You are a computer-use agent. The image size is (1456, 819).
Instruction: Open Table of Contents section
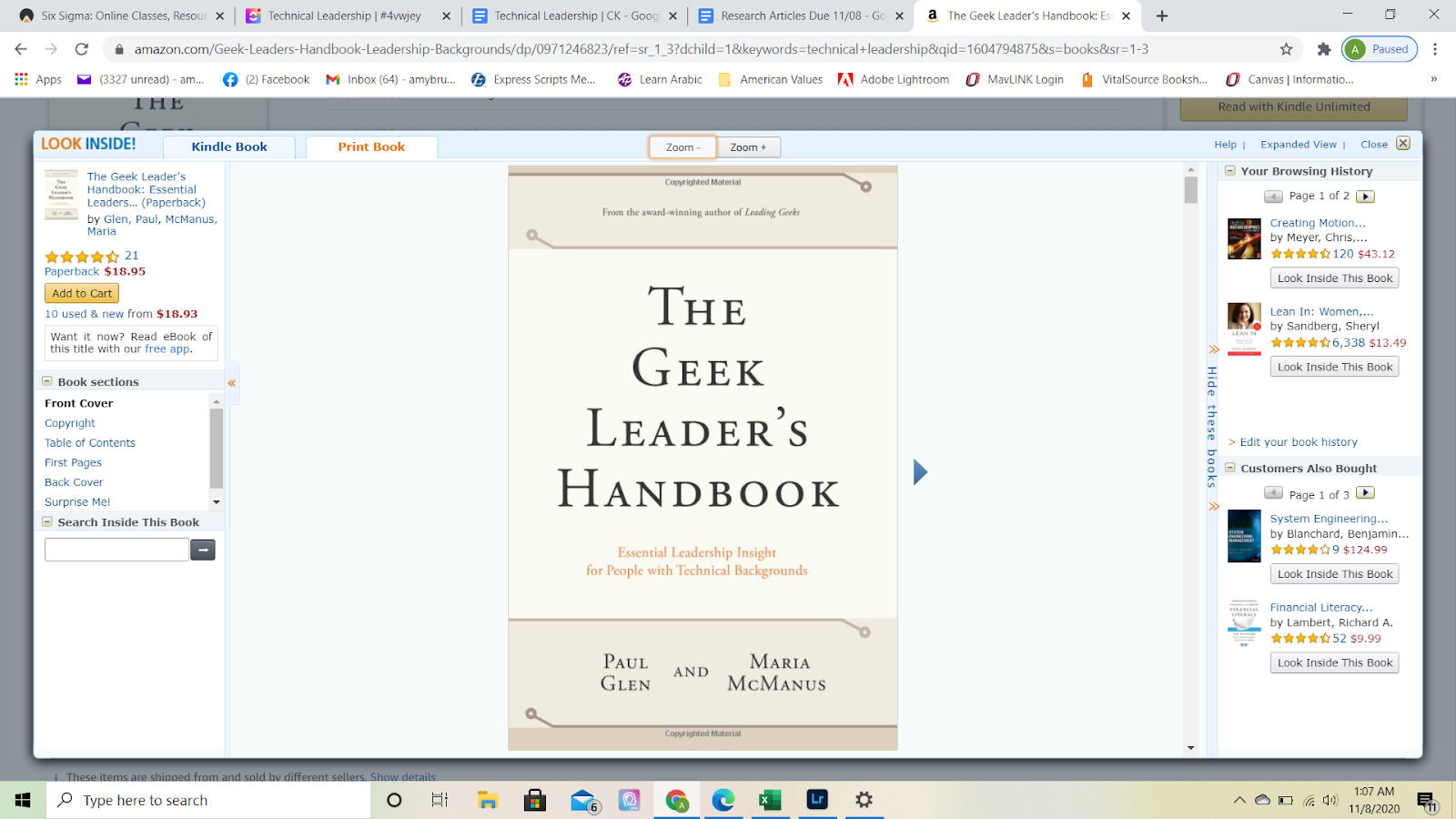click(90, 443)
